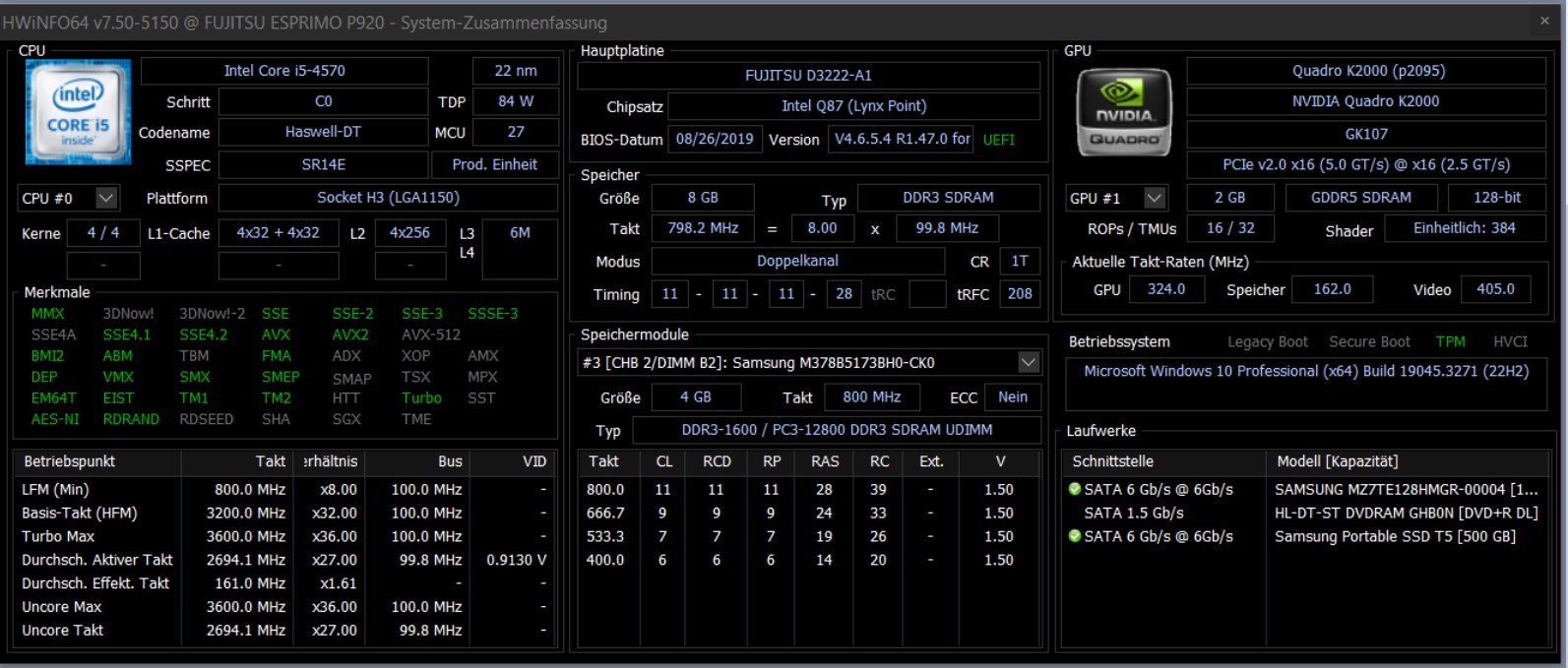This screenshot has height=668, width=1568.
Task: Click the Secure Boot indicator
Action: tap(1369, 341)
